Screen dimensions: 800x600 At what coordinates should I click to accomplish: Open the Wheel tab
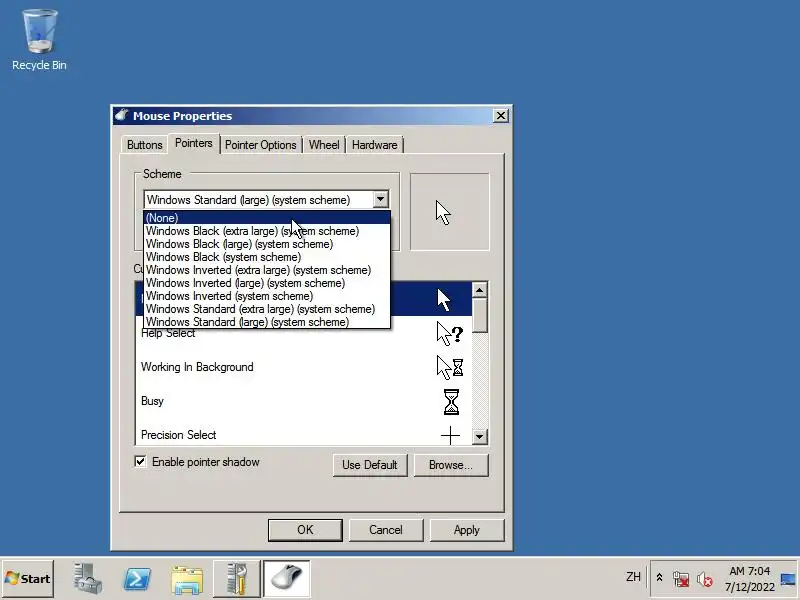[x=324, y=145]
